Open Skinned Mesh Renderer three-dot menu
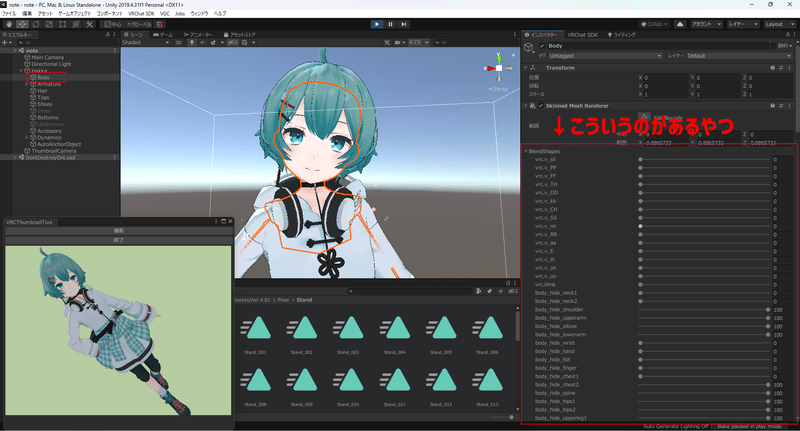This screenshot has width=800, height=431. pos(789,106)
